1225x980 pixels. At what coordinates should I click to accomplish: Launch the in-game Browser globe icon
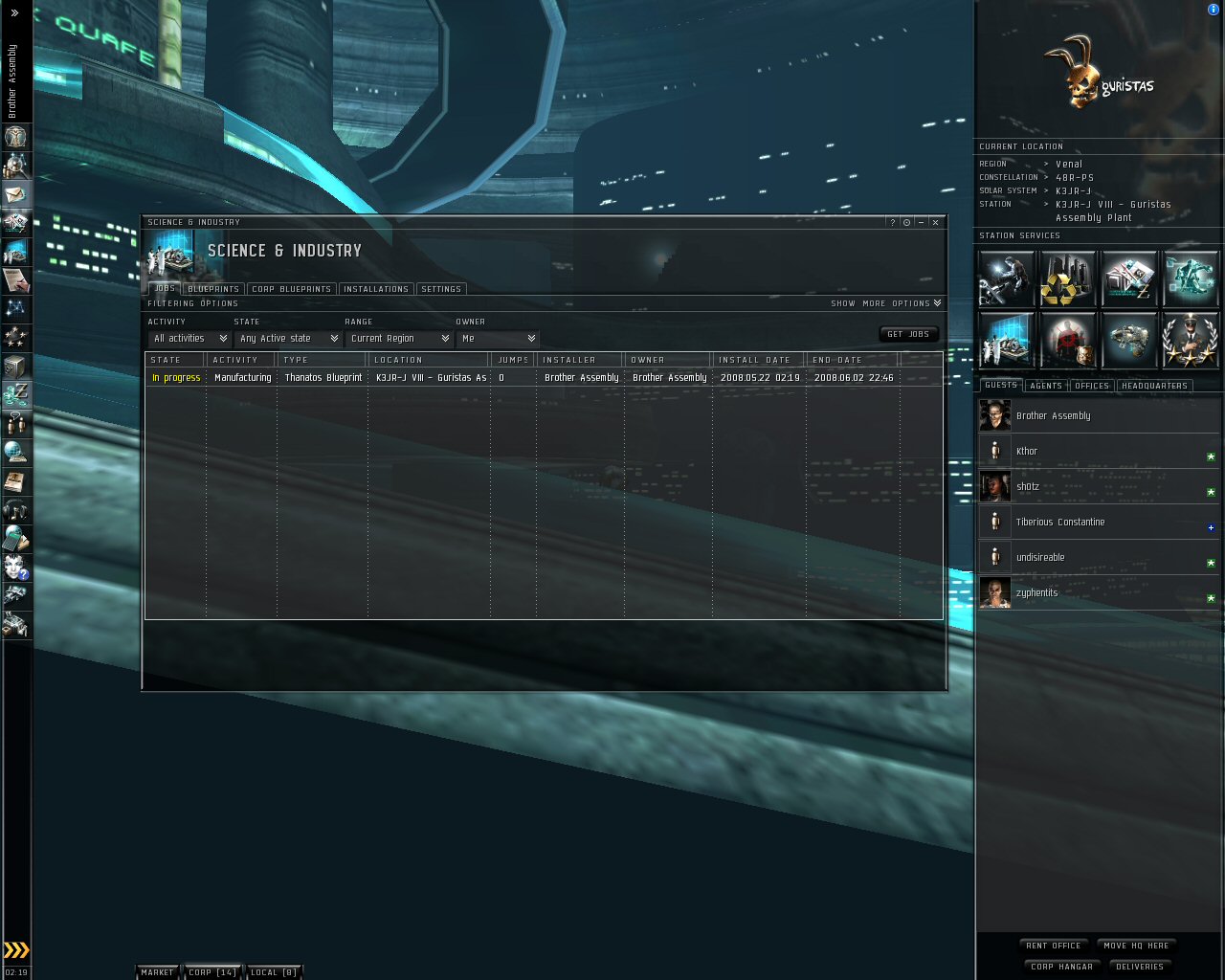(x=16, y=453)
